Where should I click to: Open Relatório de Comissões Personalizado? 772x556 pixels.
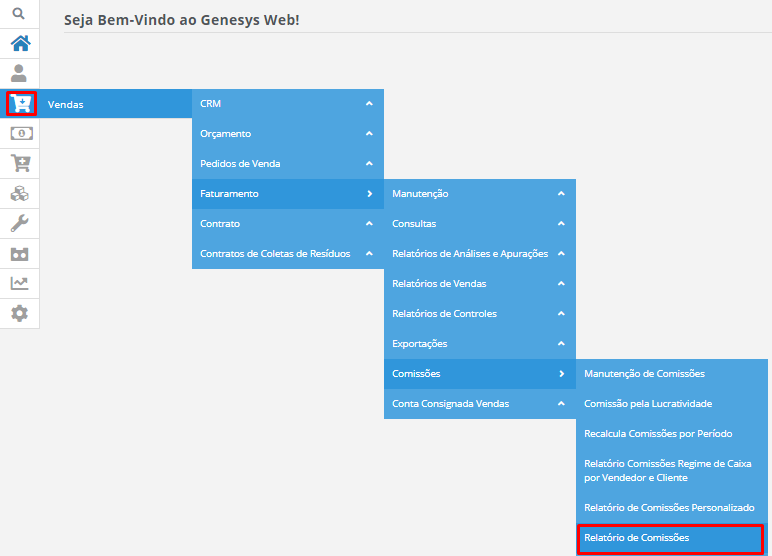(x=672, y=508)
